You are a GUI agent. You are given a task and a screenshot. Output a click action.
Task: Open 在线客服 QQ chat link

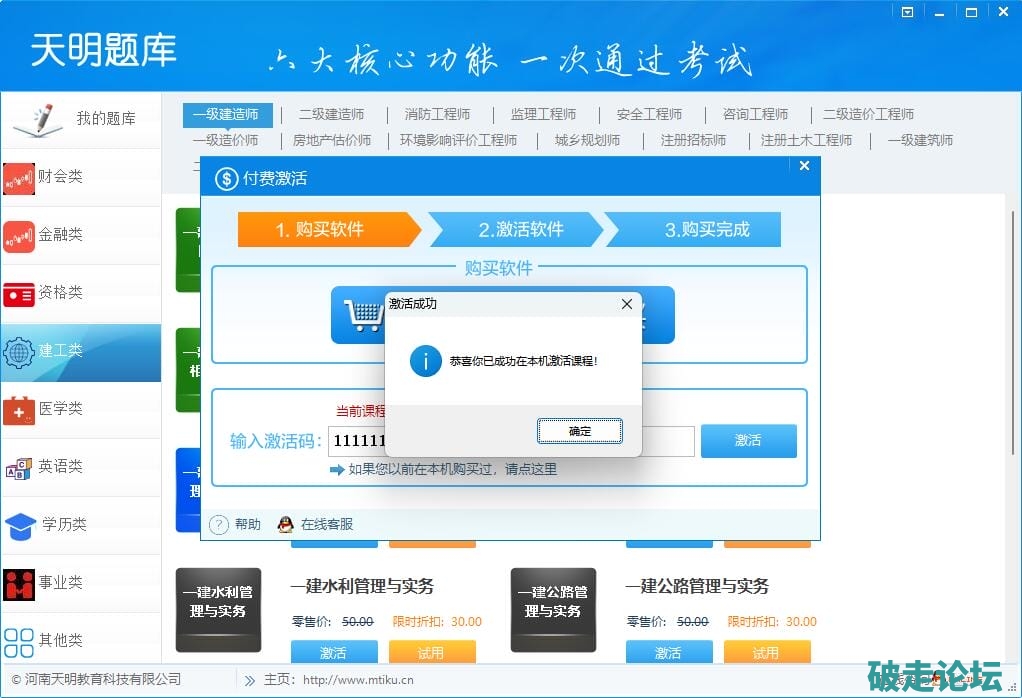[286, 525]
